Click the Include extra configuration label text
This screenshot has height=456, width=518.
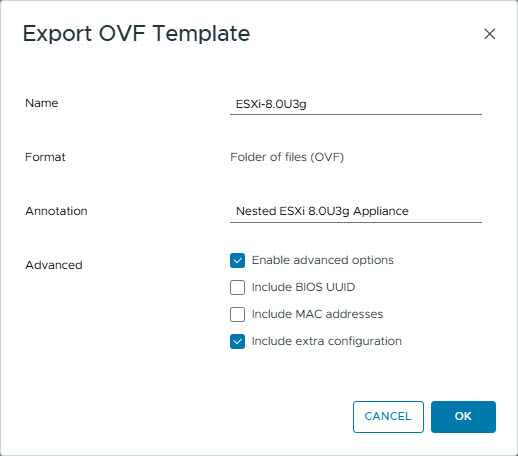(x=327, y=341)
